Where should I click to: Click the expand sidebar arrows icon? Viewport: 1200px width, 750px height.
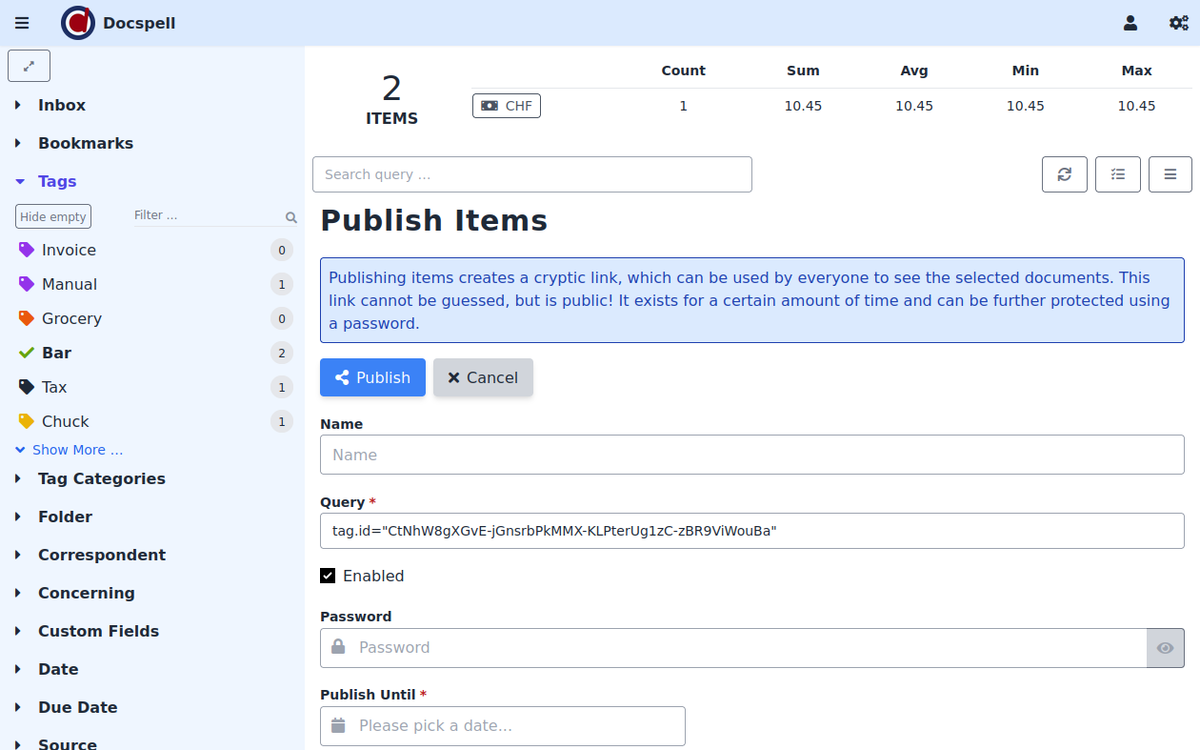[x=29, y=66]
